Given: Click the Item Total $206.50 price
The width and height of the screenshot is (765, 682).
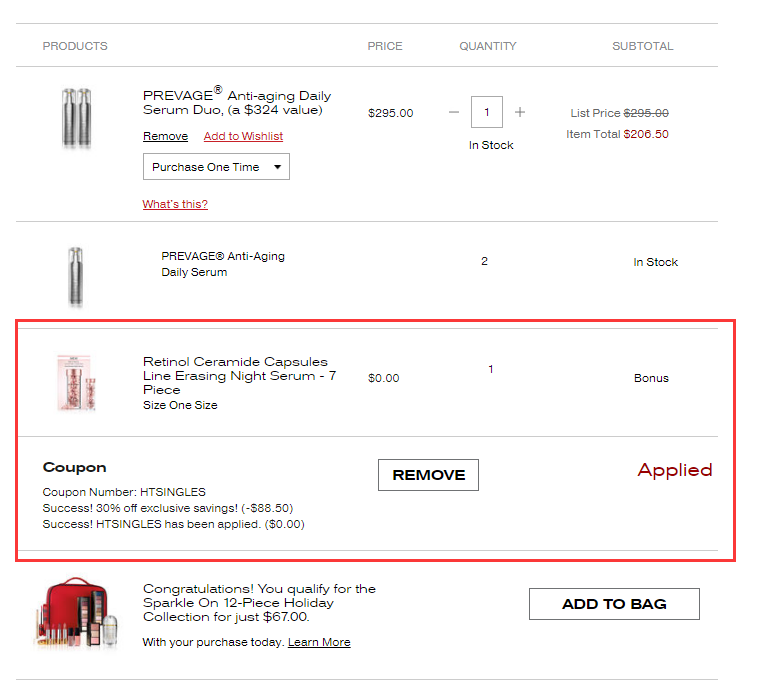Looking at the screenshot, I should click(617, 134).
